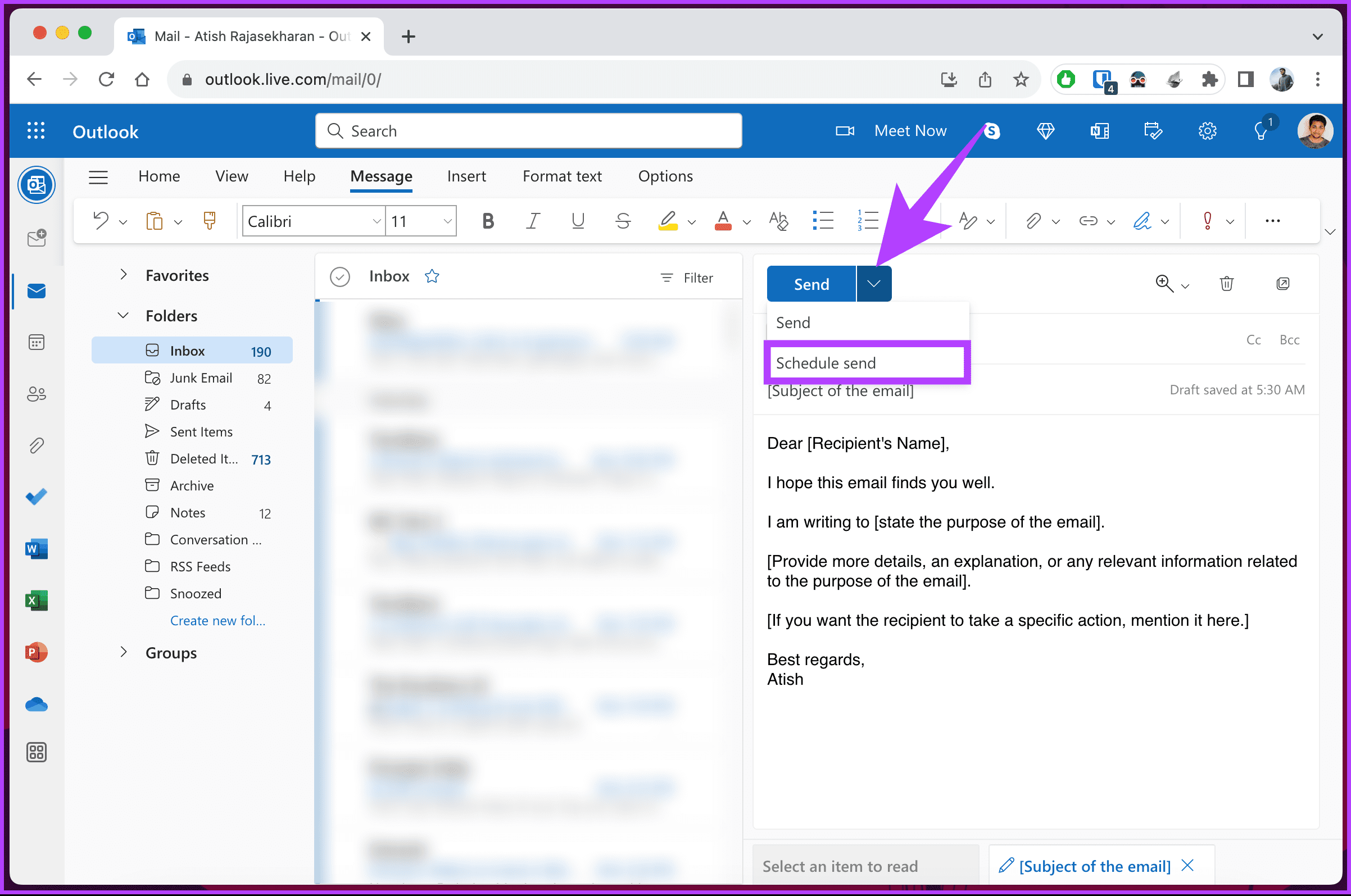The width and height of the screenshot is (1351, 896).
Task: Open the Calendar icon in left sidebar
Action: pos(37,342)
